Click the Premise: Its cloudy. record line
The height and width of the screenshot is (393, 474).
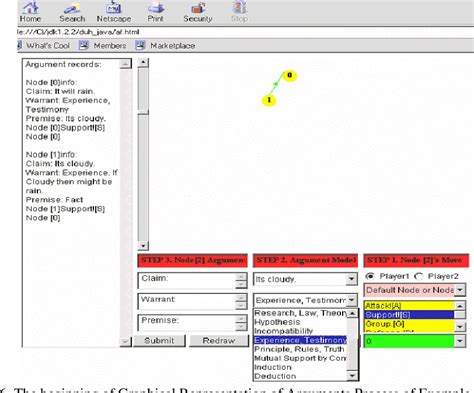(x=66, y=118)
